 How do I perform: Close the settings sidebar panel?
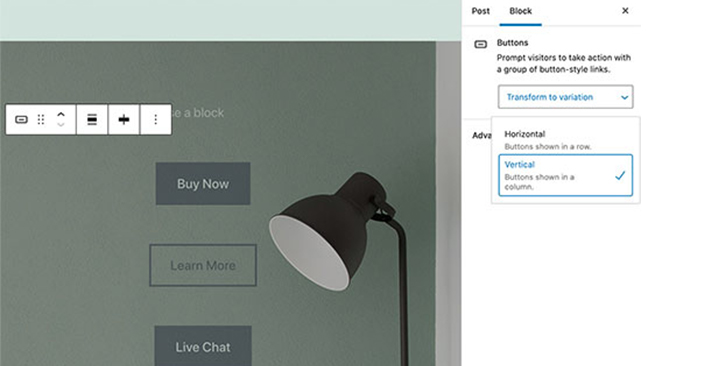click(625, 10)
